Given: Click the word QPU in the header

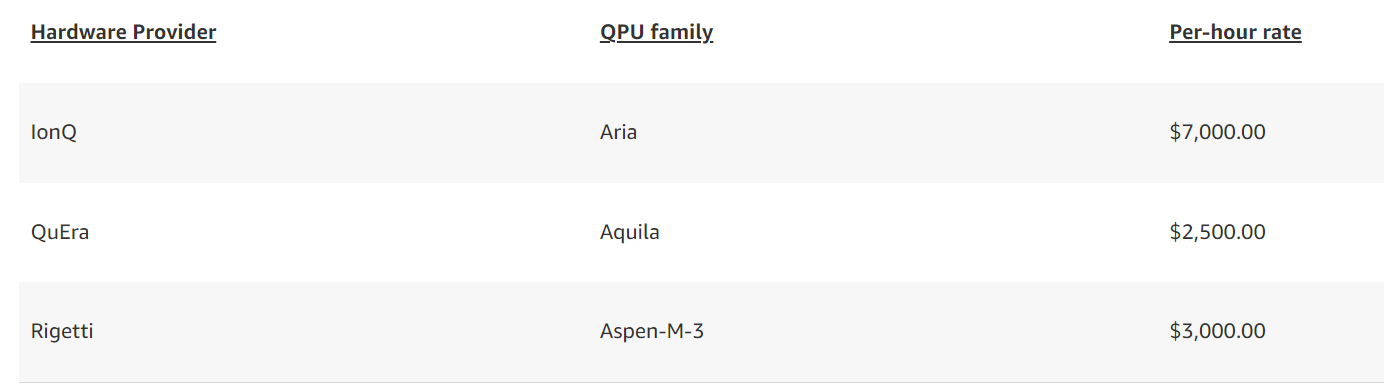Looking at the screenshot, I should coord(622,32).
